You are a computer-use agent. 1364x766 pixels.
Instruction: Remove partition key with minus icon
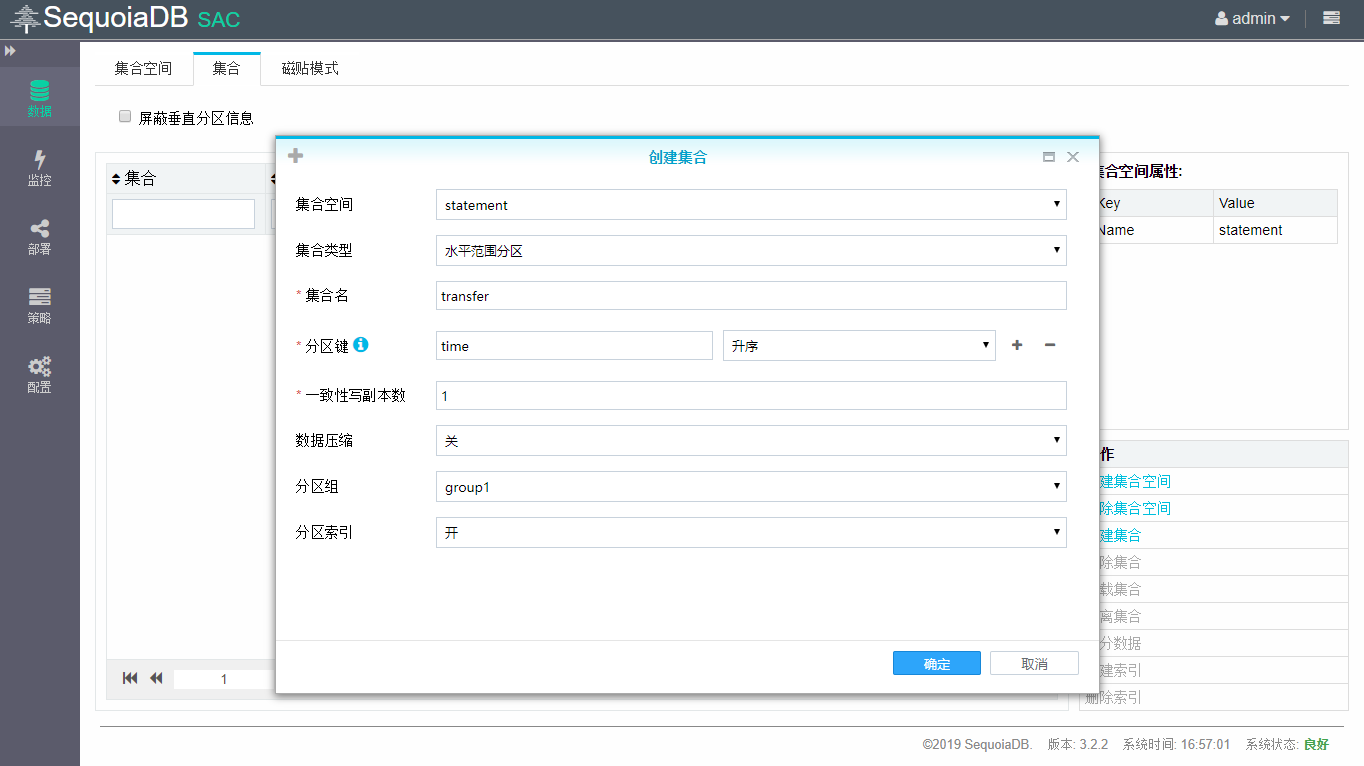pyautogui.click(x=1050, y=345)
